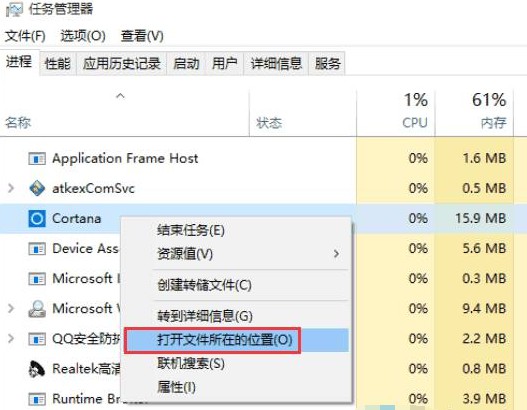Click the 9.4 MB memory value
Viewport: 527px width, 410px height.
484,309
